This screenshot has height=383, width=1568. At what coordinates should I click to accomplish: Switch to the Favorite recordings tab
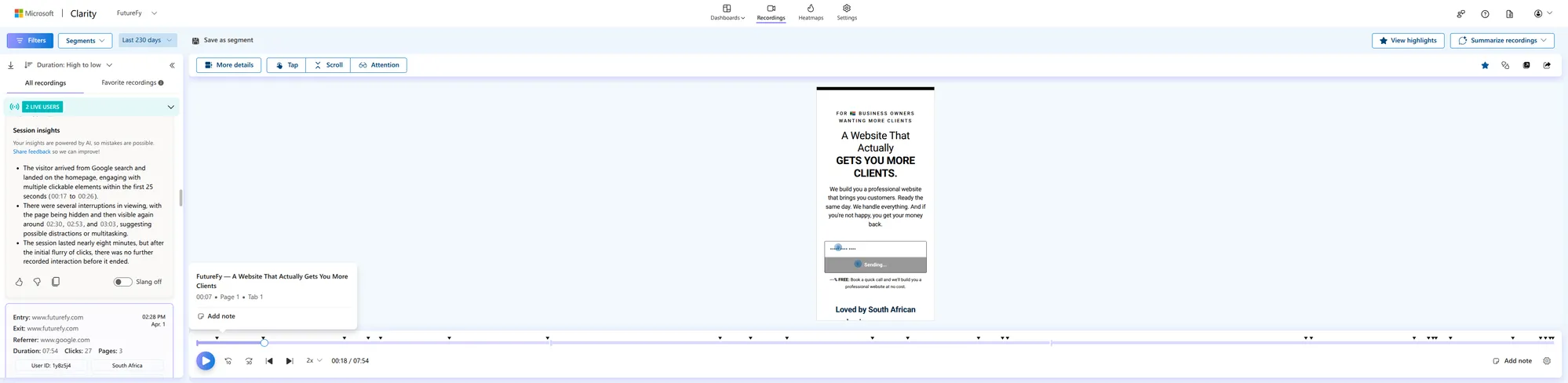(132, 82)
